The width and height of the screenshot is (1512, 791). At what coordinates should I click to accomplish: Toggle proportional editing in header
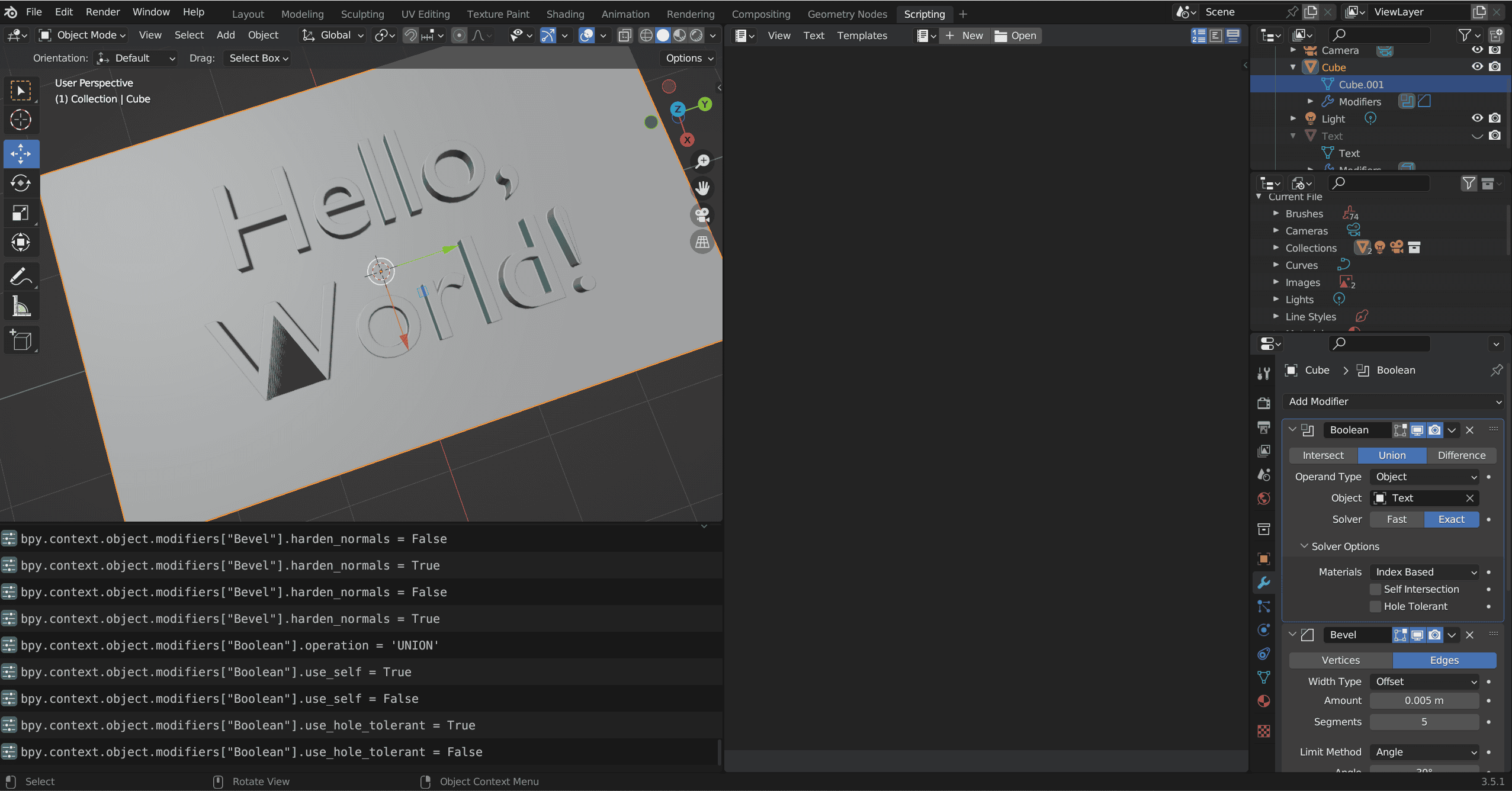[x=459, y=36]
